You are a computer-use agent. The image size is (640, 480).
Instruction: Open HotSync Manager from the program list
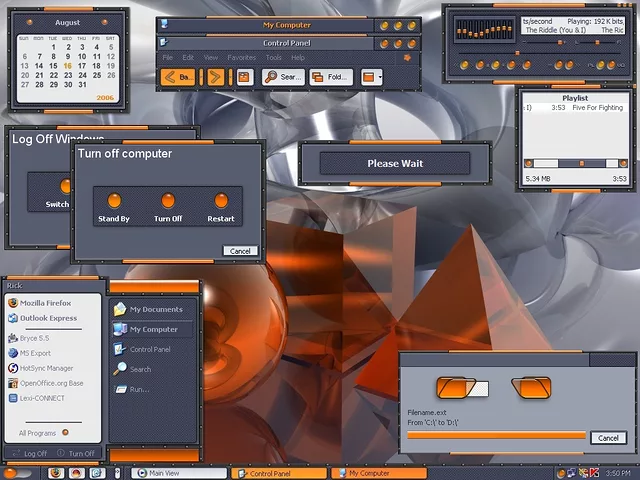point(46,368)
